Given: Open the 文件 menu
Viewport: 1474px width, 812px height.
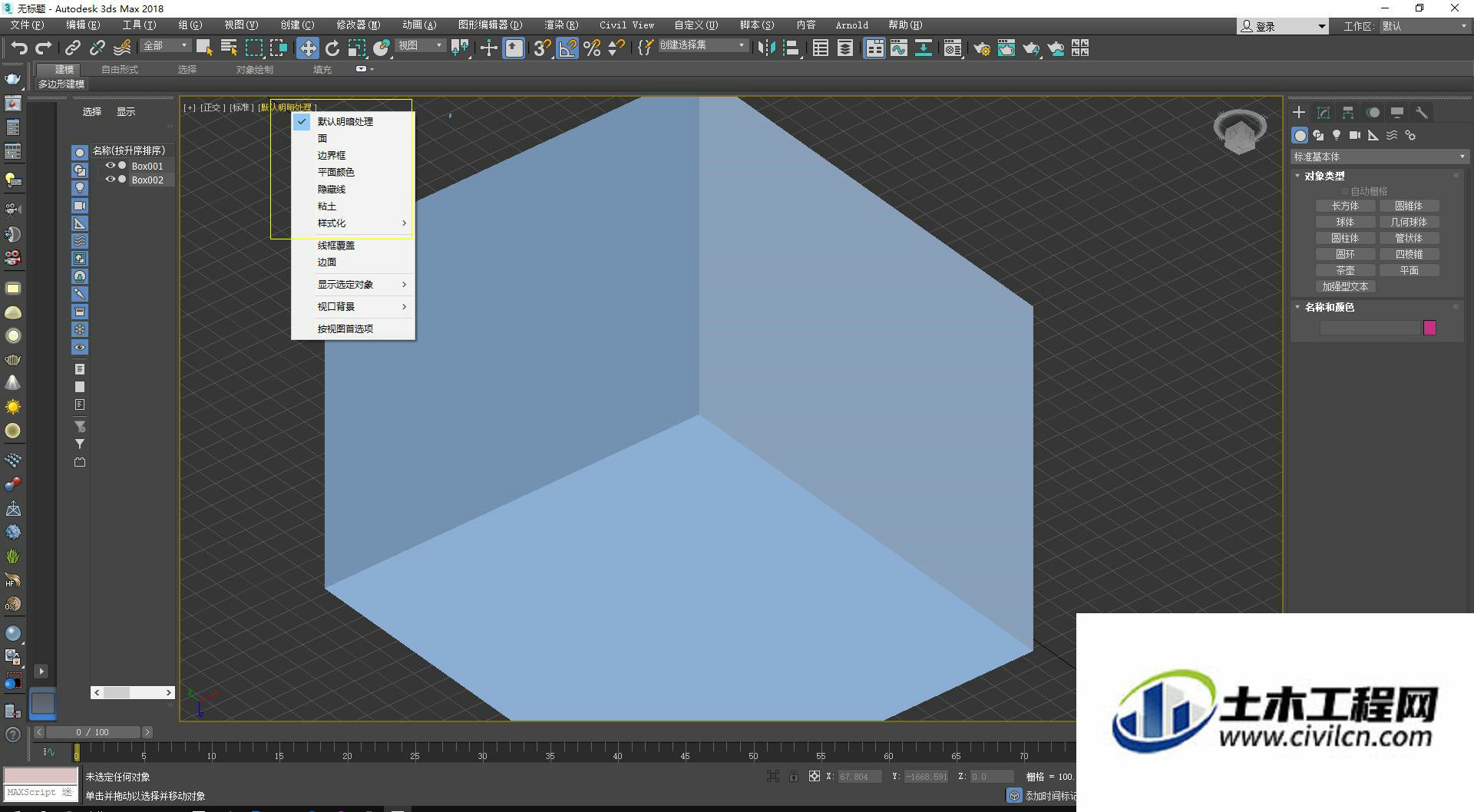Looking at the screenshot, I should pos(27,25).
